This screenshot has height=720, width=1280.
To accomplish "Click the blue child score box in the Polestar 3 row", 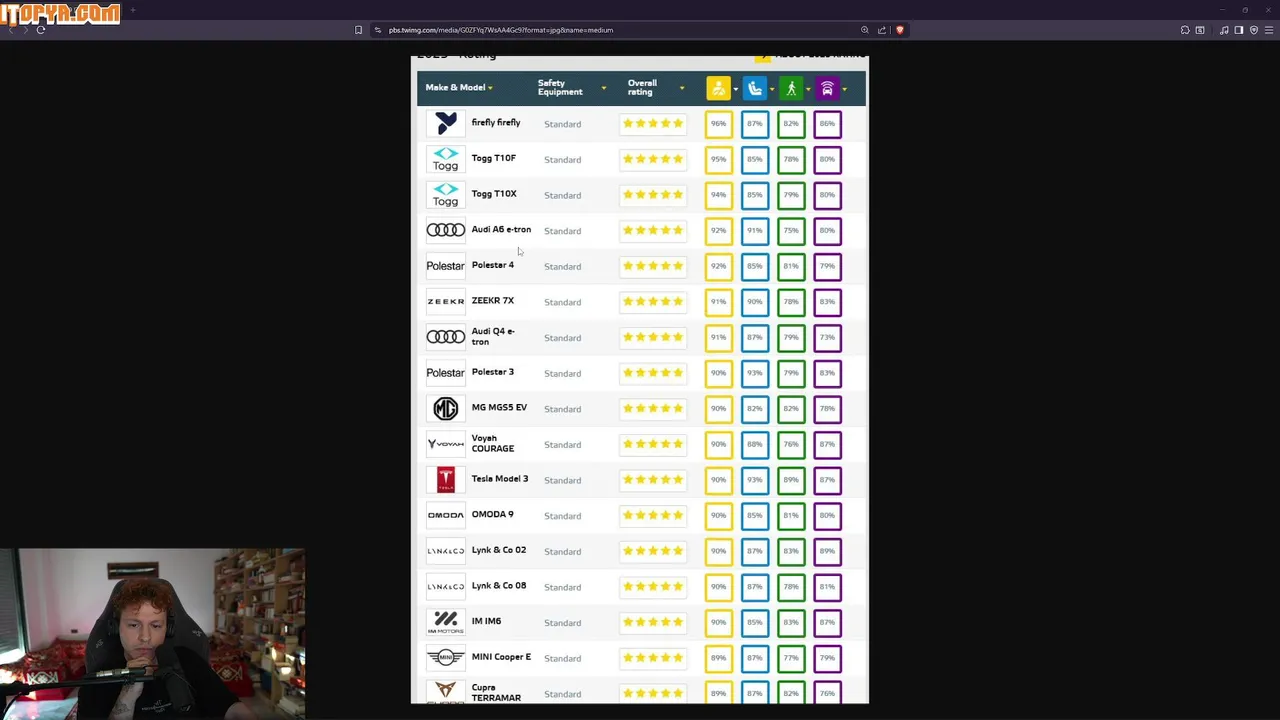I will [755, 373].
